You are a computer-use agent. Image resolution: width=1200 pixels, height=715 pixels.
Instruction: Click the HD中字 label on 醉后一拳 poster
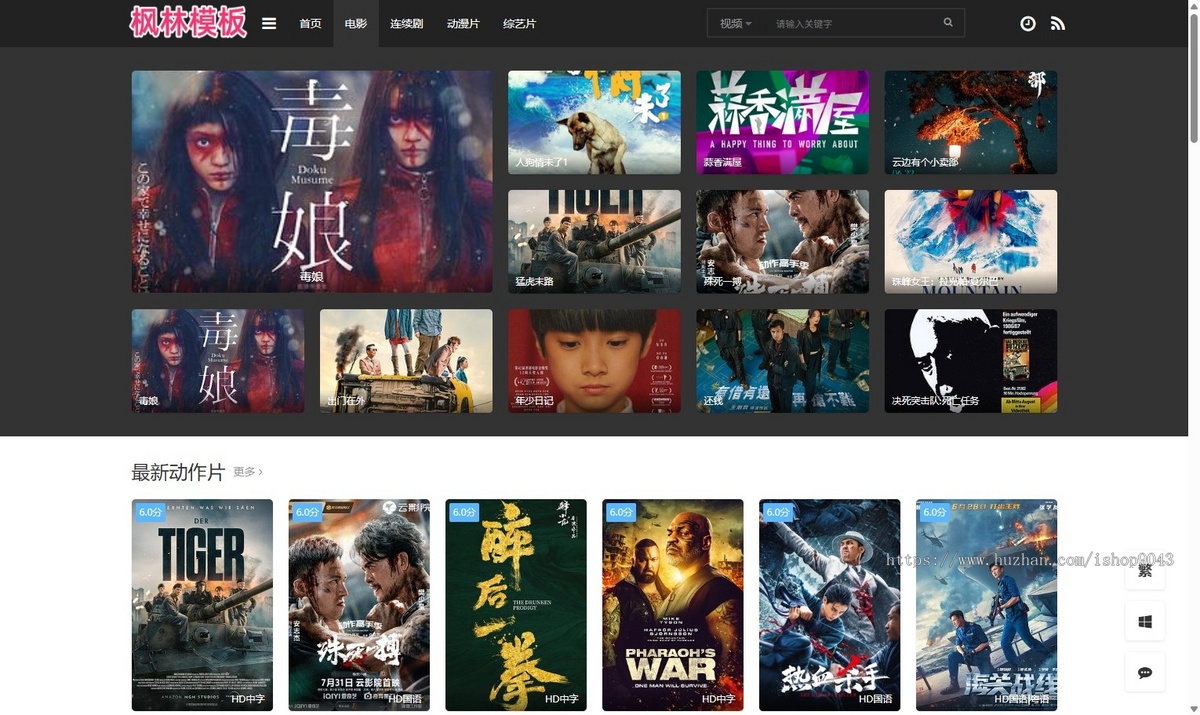562,699
